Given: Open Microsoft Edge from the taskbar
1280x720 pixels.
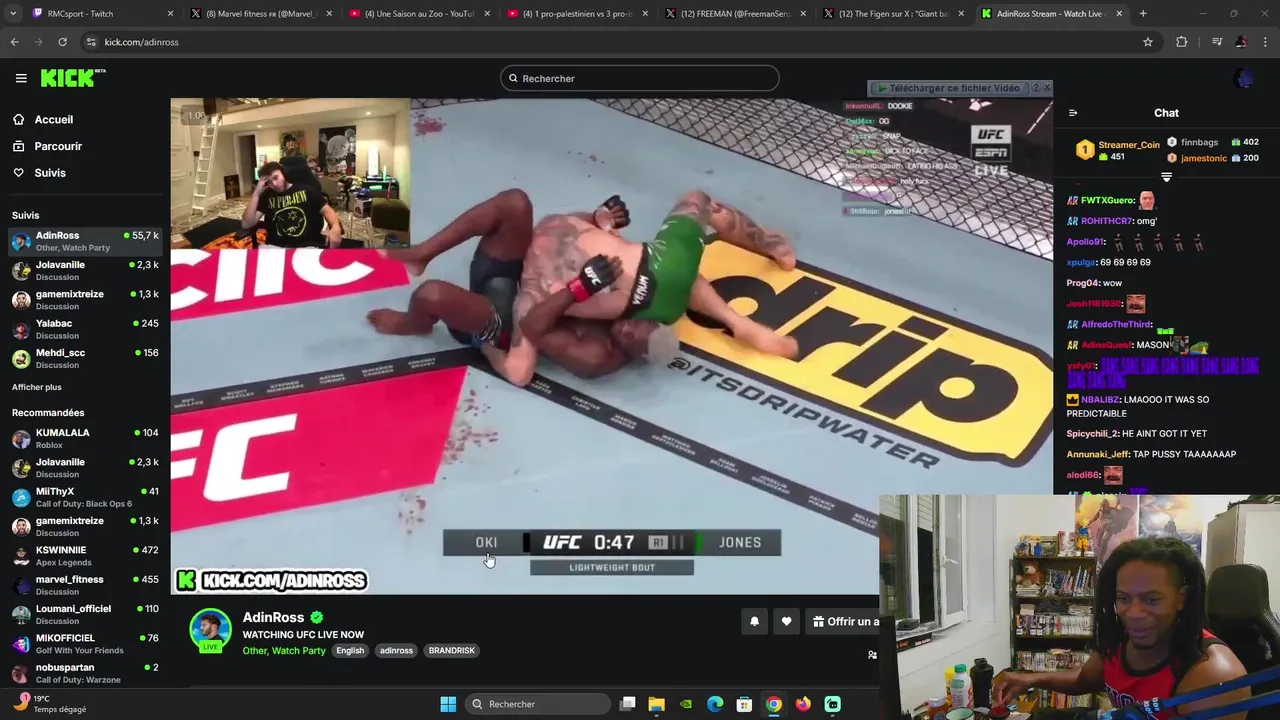Looking at the screenshot, I should coord(715,704).
